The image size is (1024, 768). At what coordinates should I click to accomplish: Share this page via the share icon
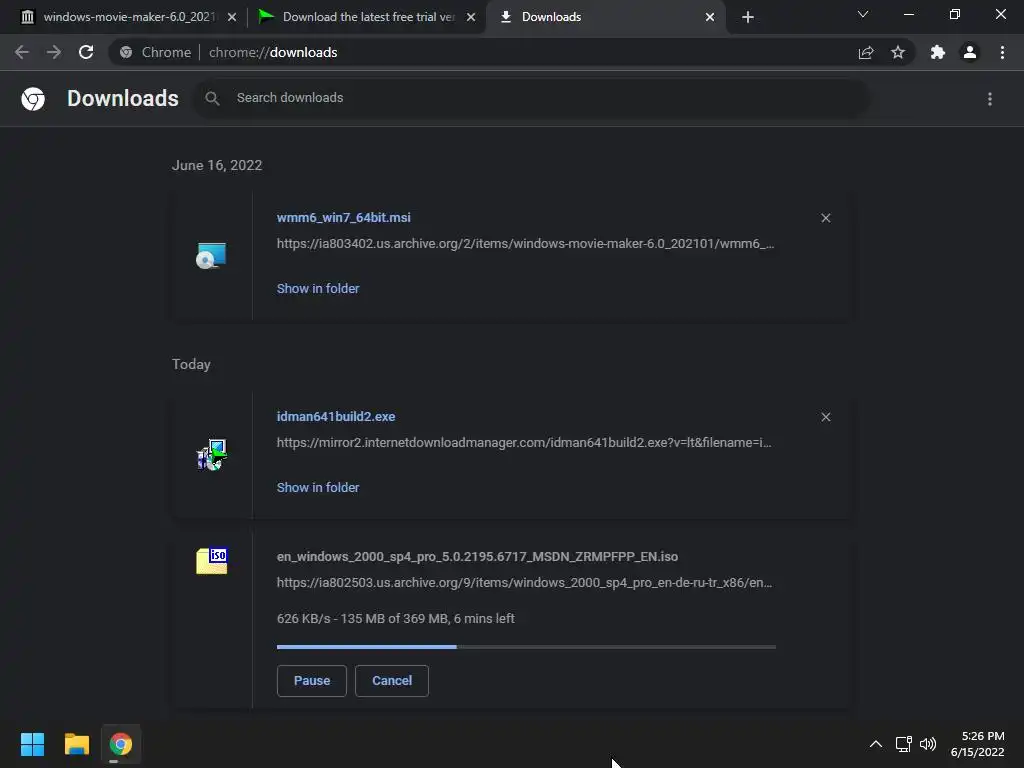(866, 52)
